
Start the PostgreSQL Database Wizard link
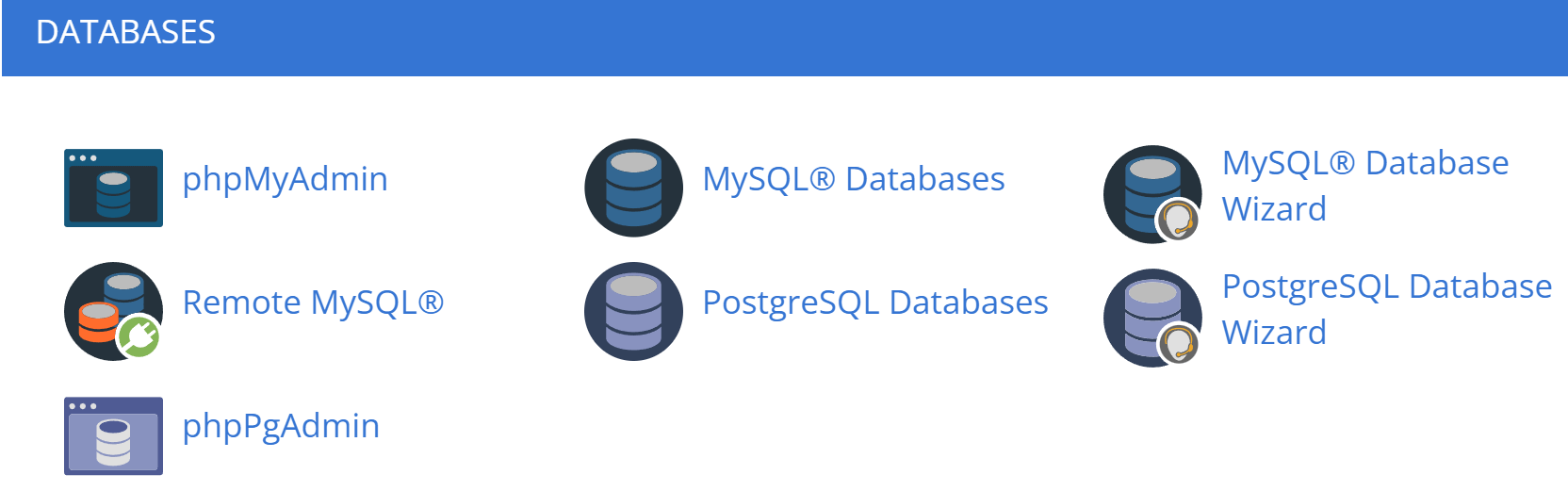[1386, 309]
